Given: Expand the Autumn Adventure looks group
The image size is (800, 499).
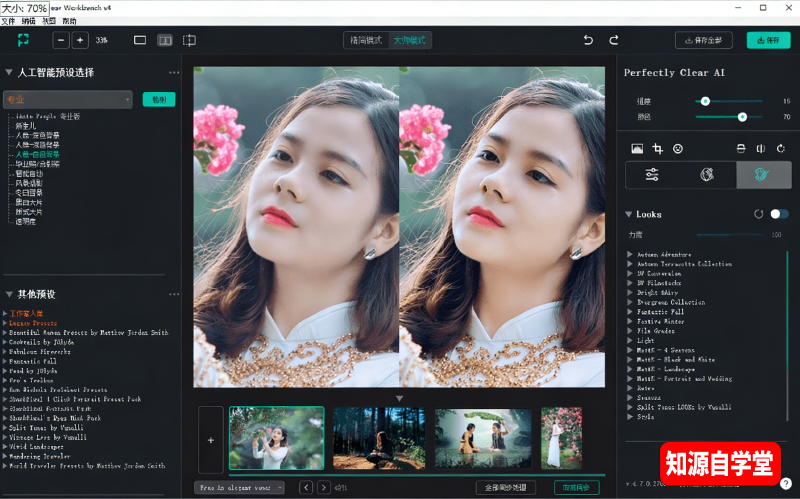Looking at the screenshot, I should pyautogui.click(x=629, y=254).
